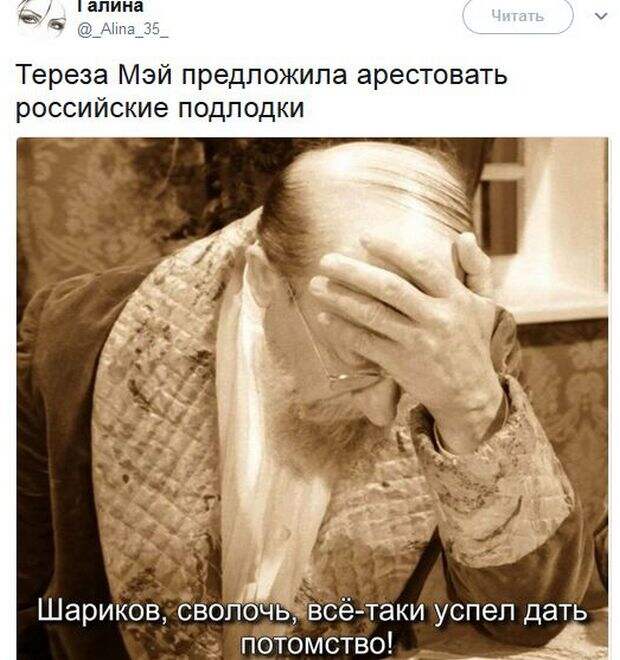Open the attached sepia meme photo

tap(312, 399)
